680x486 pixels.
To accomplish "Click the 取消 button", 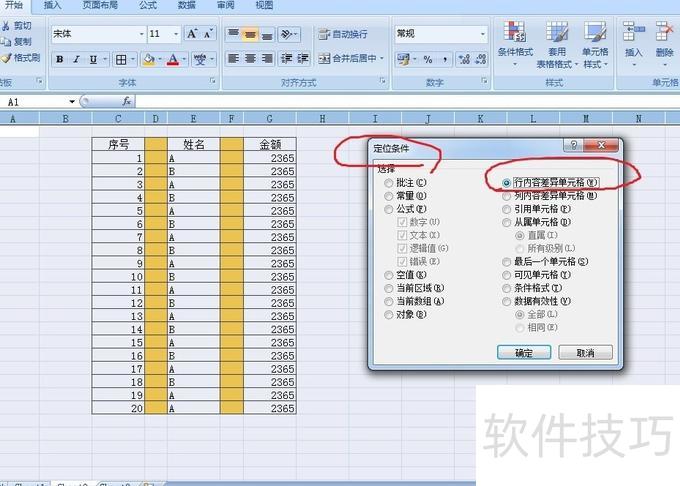I will coord(585,352).
